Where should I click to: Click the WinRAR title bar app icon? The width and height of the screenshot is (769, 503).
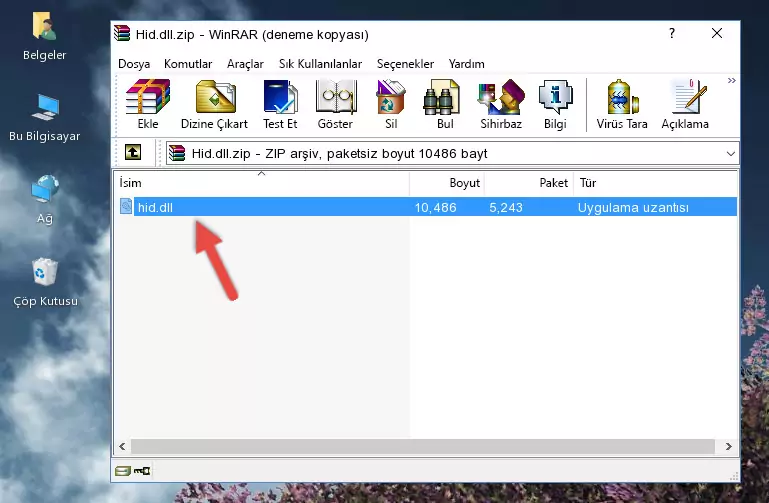(122, 33)
